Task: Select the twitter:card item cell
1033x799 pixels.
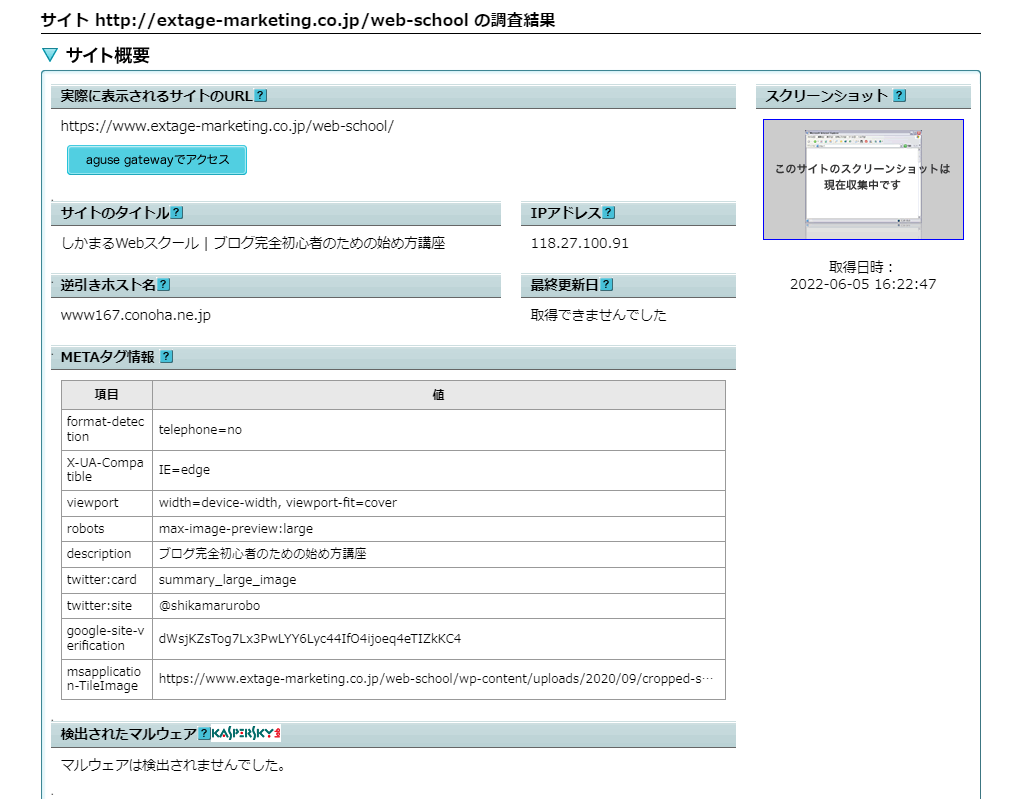Action: coord(107,580)
